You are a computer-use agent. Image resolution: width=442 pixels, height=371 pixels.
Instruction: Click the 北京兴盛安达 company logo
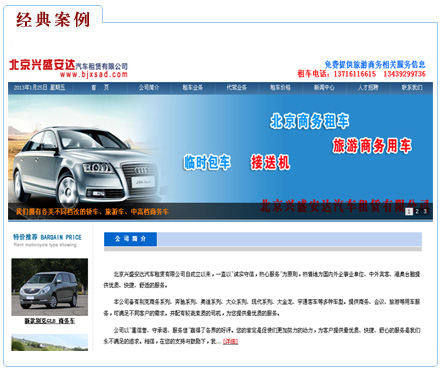42,64
